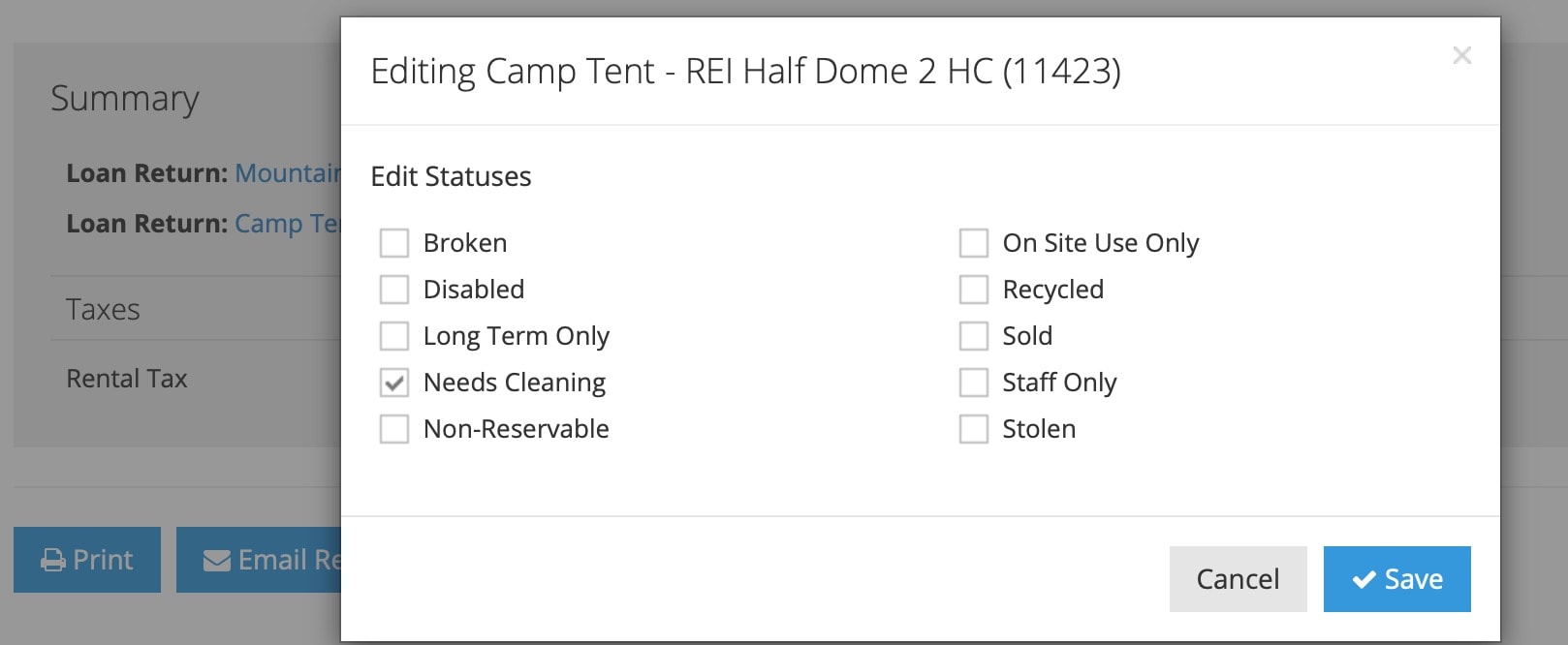Open the Camp Tent loan return link

(x=288, y=224)
